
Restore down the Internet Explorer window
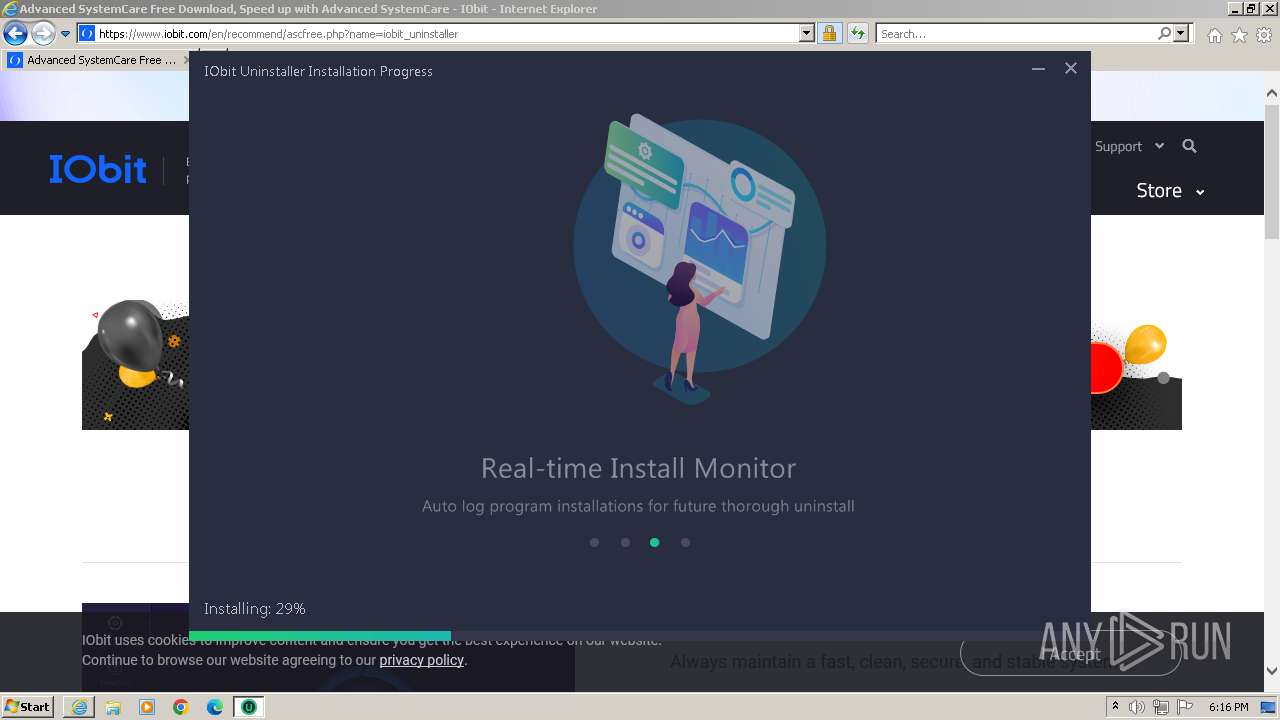pos(1251,8)
